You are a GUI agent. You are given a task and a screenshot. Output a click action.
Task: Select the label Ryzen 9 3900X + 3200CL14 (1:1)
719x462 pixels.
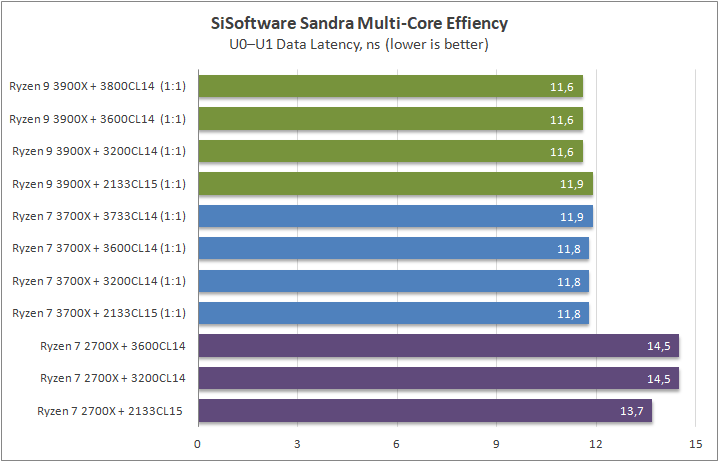(99, 151)
